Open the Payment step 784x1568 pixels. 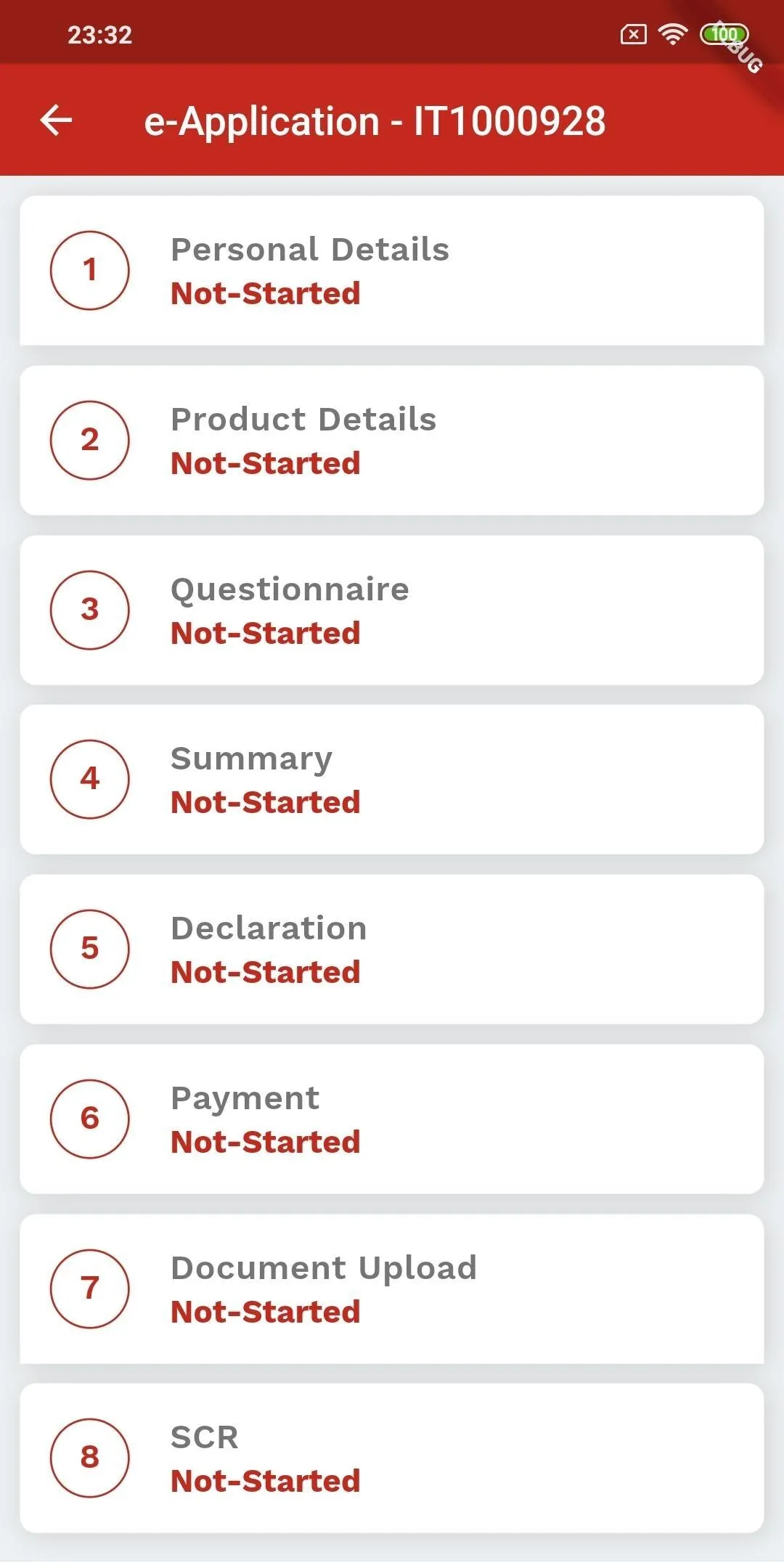(x=392, y=1119)
